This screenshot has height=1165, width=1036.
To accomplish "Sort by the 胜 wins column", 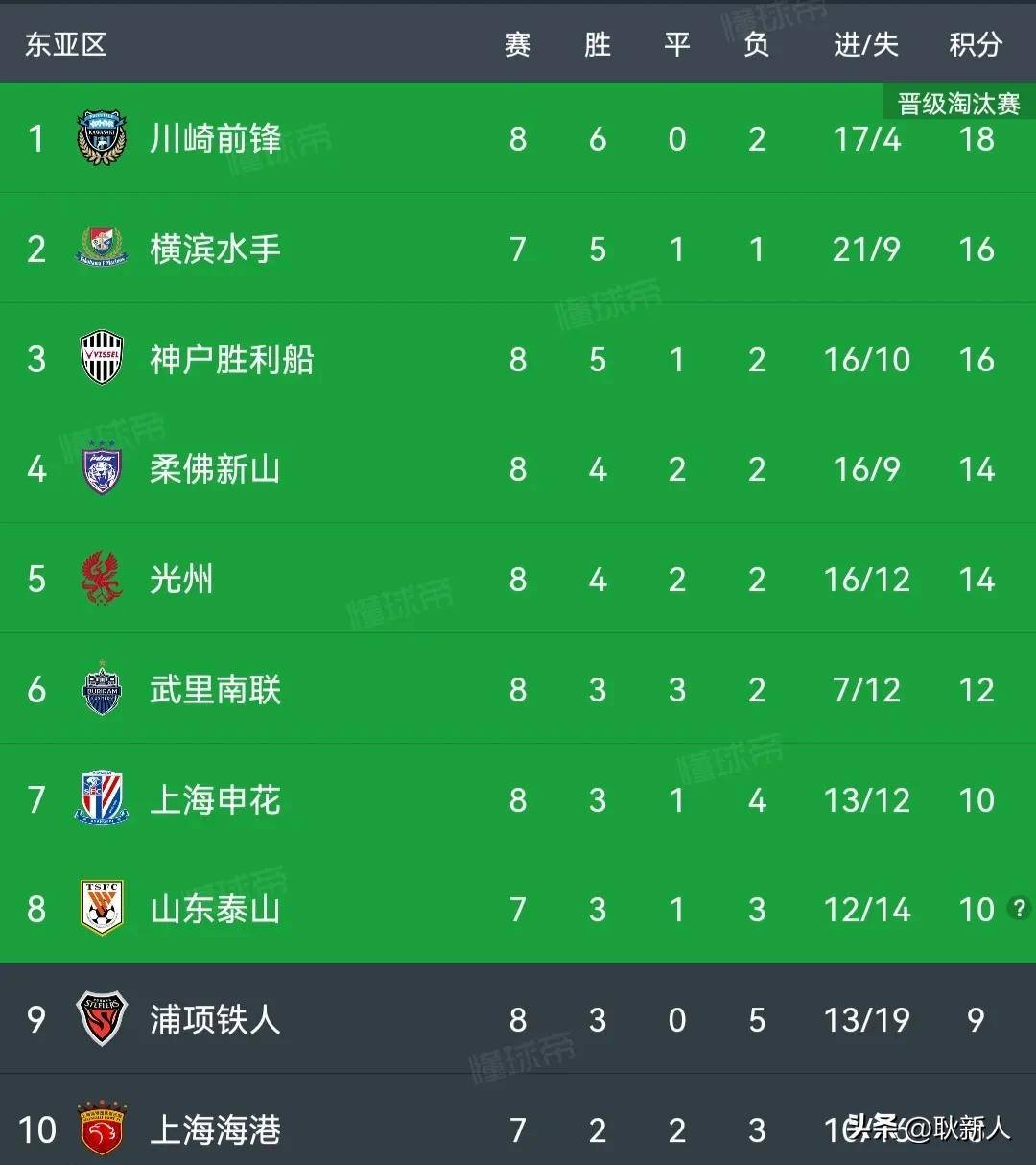I will tap(598, 43).
